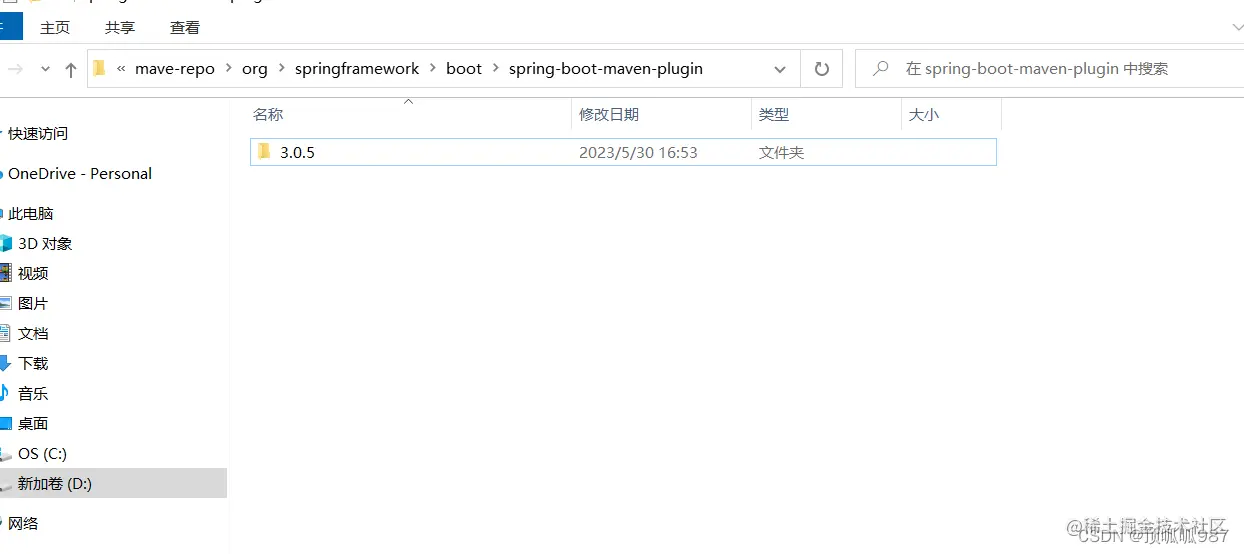Click the forward navigation arrow
The width and height of the screenshot is (1244, 554).
15,69
